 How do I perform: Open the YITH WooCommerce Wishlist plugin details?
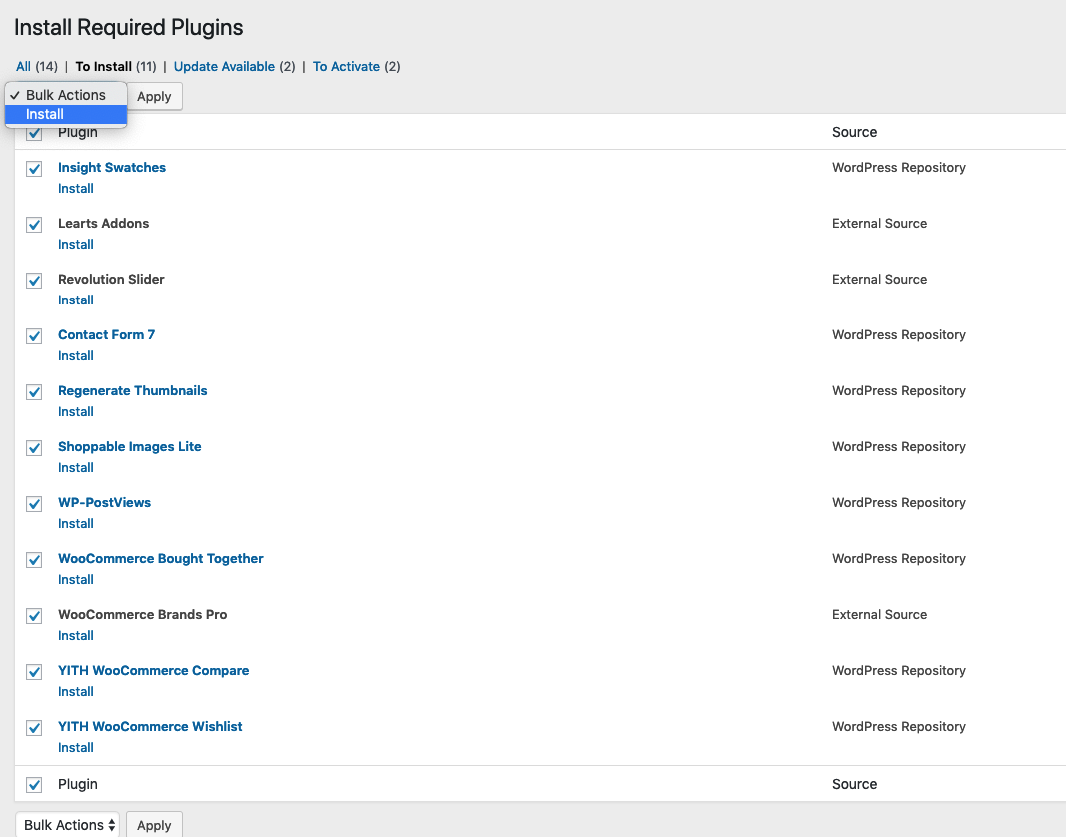(x=150, y=726)
